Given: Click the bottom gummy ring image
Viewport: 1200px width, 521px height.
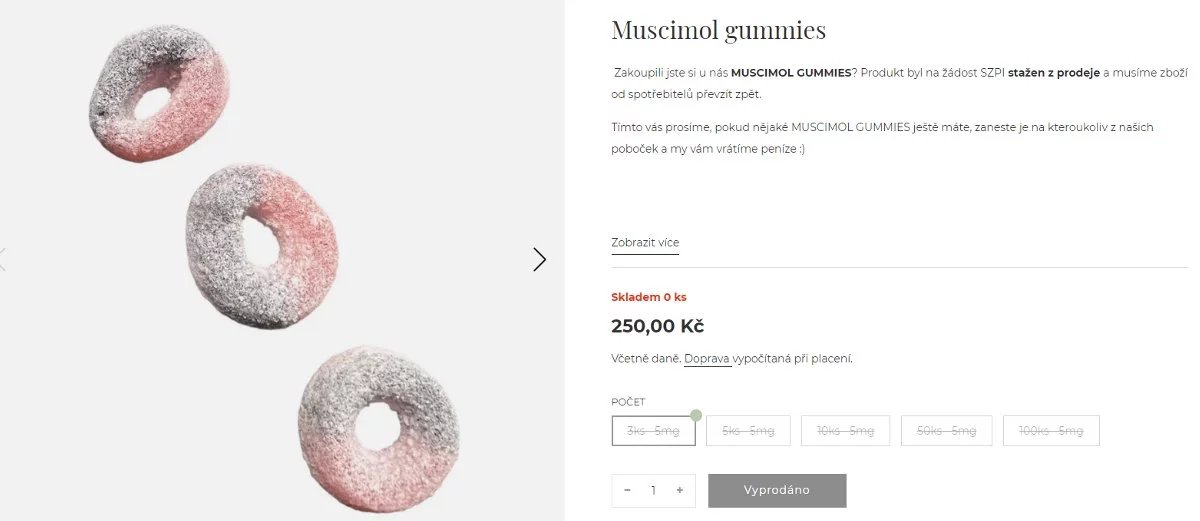Looking at the screenshot, I should (379, 428).
